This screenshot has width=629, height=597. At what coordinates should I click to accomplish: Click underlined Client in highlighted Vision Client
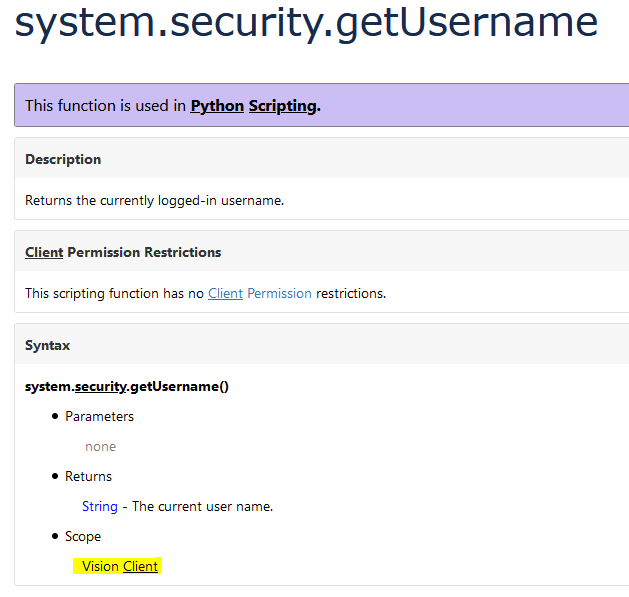tap(140, 566)
